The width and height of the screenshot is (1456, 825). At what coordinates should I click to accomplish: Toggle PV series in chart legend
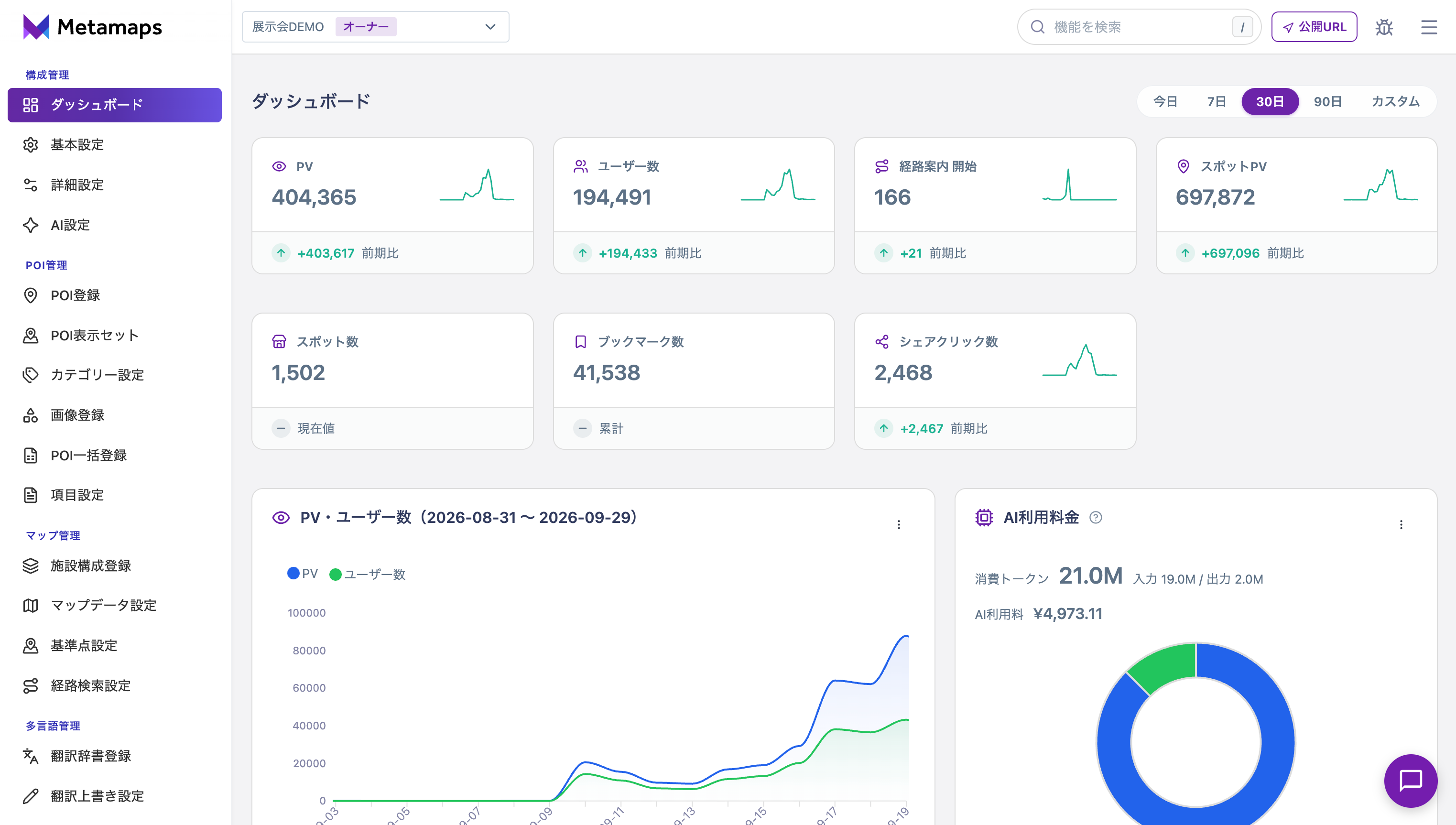(303, 574)
